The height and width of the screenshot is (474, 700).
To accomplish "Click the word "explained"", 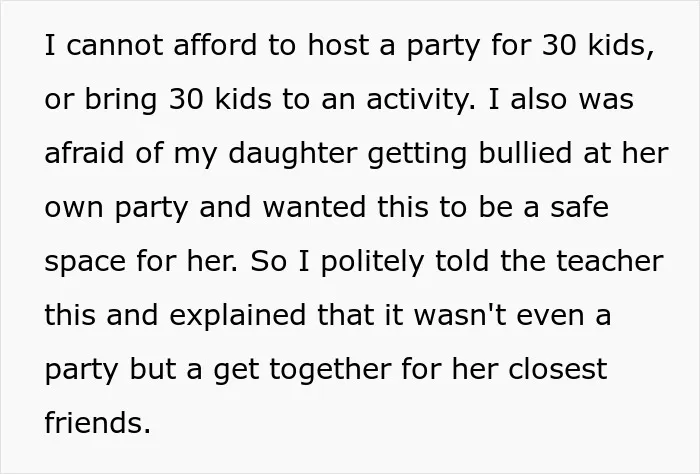I will (238, 316).
